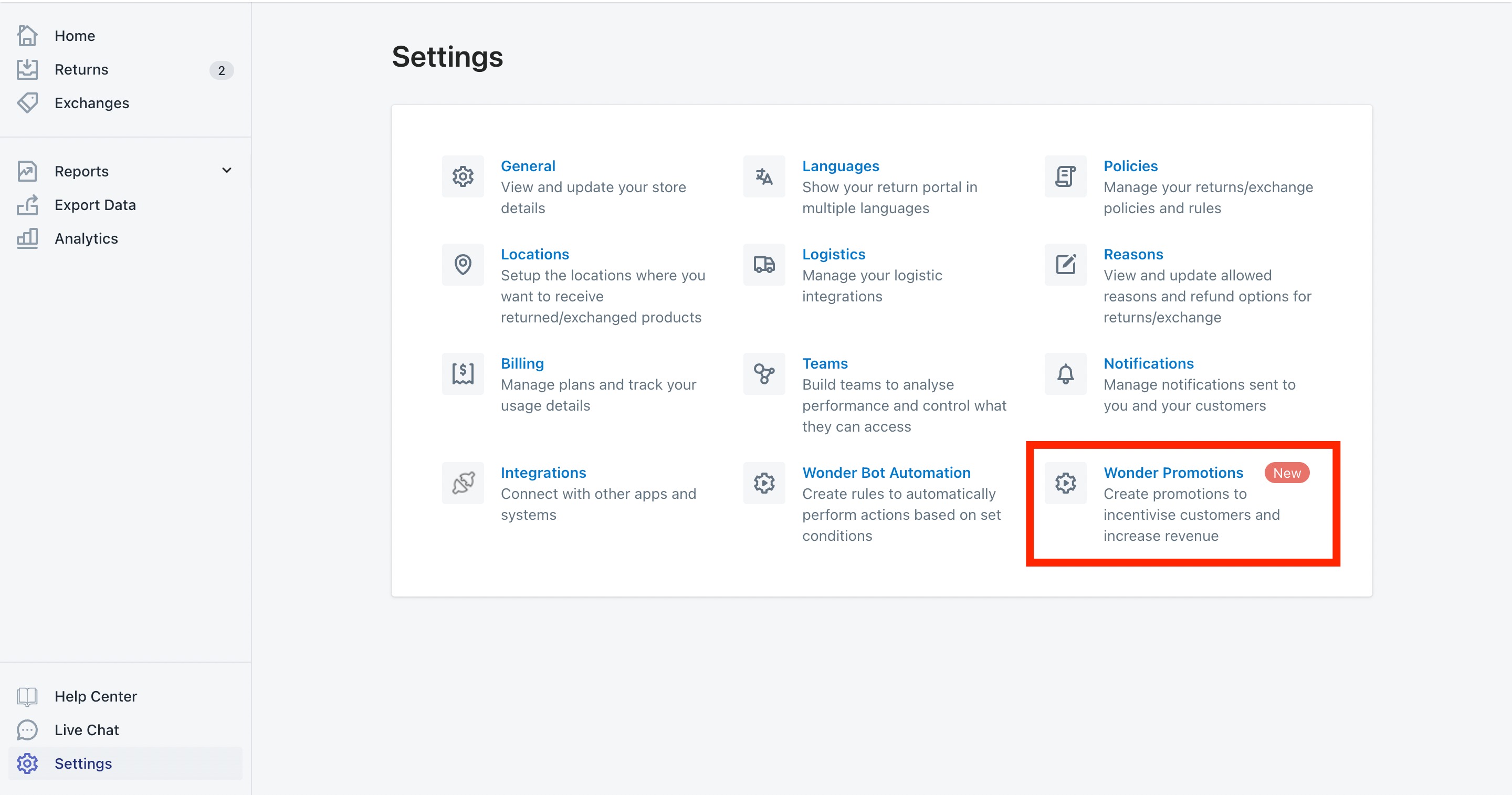Viewport: 1512px width, 795px height.
Task: Open Exchanges in the sidebar
Action: pyautogui.click(x=91, y=103)
